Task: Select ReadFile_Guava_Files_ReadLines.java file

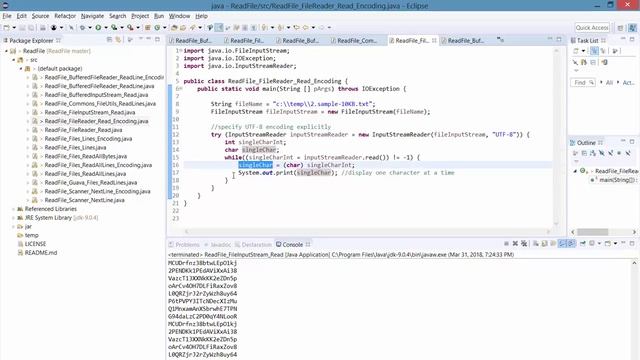Action: point(91,182)
